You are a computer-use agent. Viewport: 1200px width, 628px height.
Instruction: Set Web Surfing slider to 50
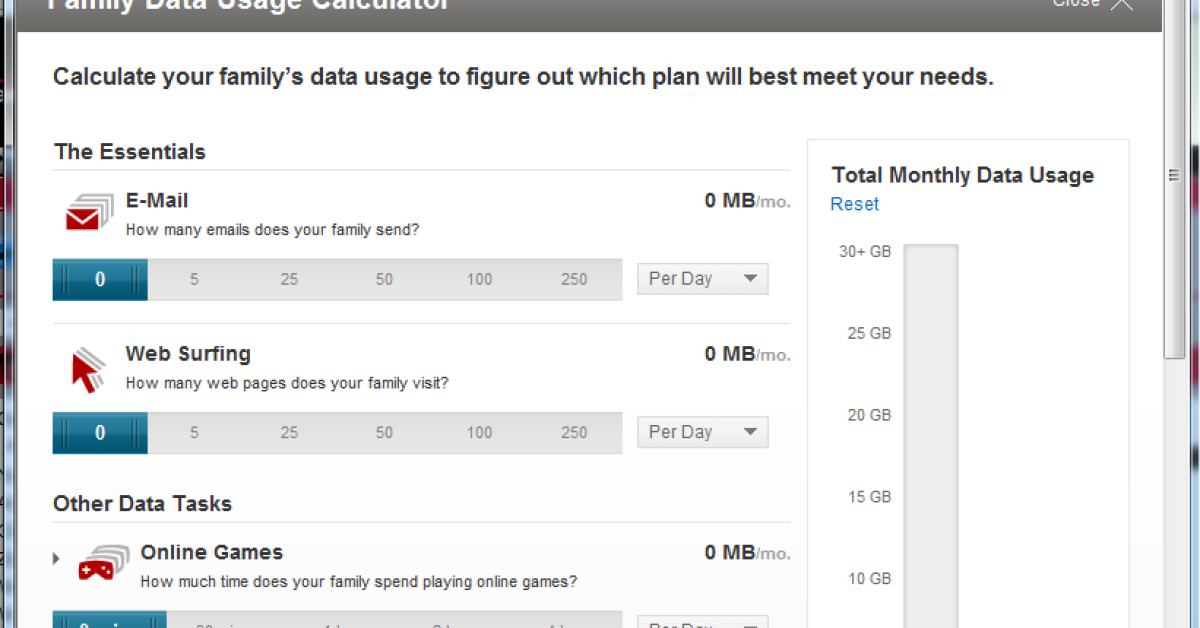click(384, 433)
